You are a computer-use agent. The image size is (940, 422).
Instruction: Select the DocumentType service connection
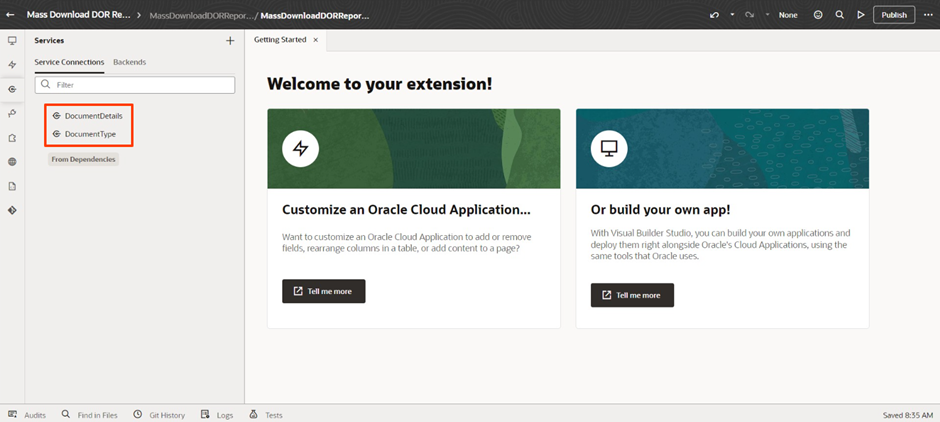click(x=85, y=134)
